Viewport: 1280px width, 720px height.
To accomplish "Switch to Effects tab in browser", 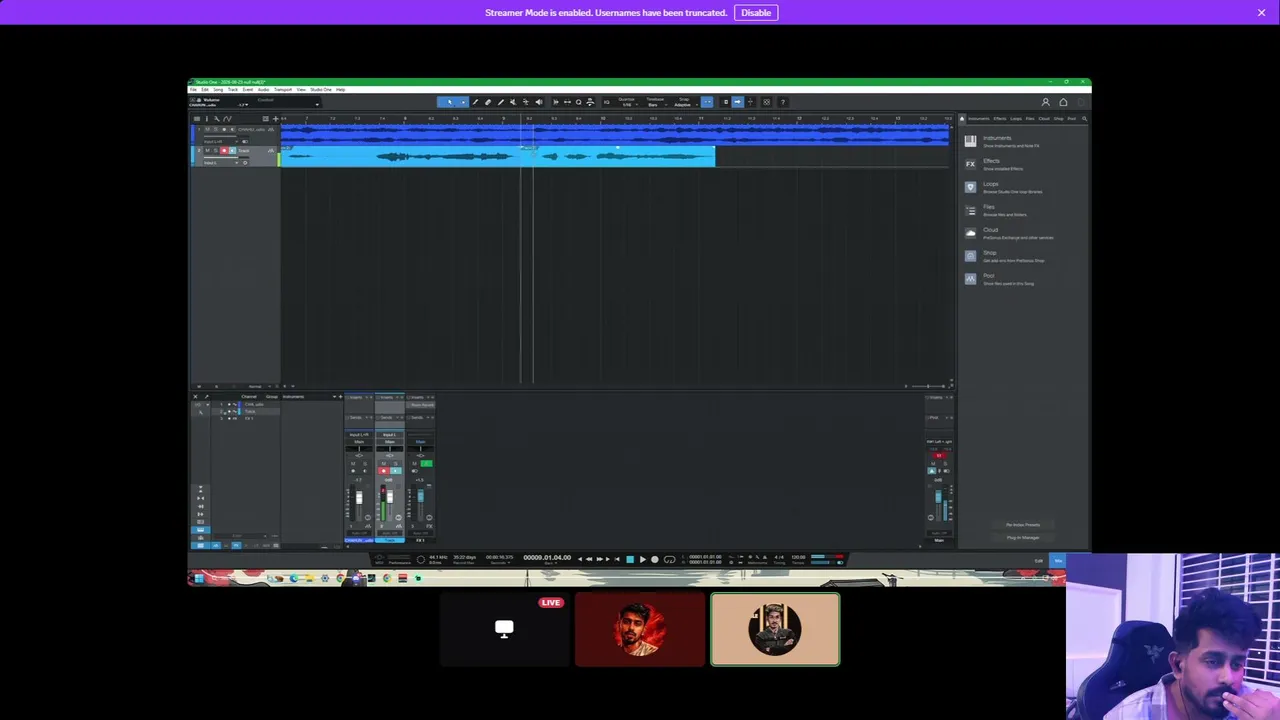I will (1000, 119).
